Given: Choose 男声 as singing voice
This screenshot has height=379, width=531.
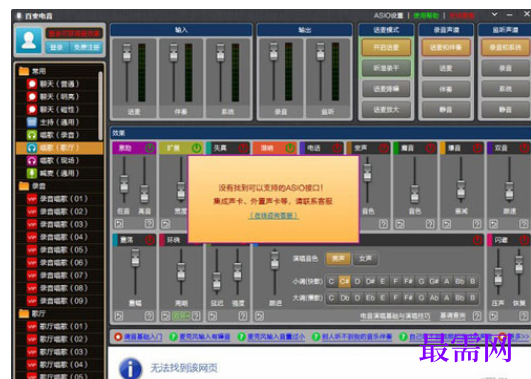Looking at the screenshot, I should (x=338, y=259).
